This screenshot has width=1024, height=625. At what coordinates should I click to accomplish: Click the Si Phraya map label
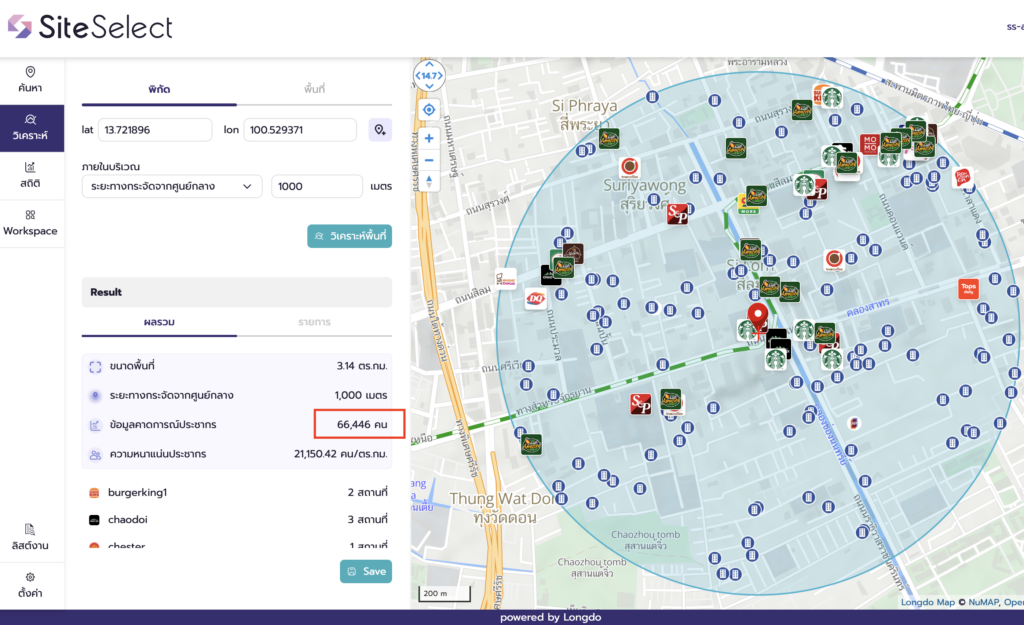pos(584,114)
